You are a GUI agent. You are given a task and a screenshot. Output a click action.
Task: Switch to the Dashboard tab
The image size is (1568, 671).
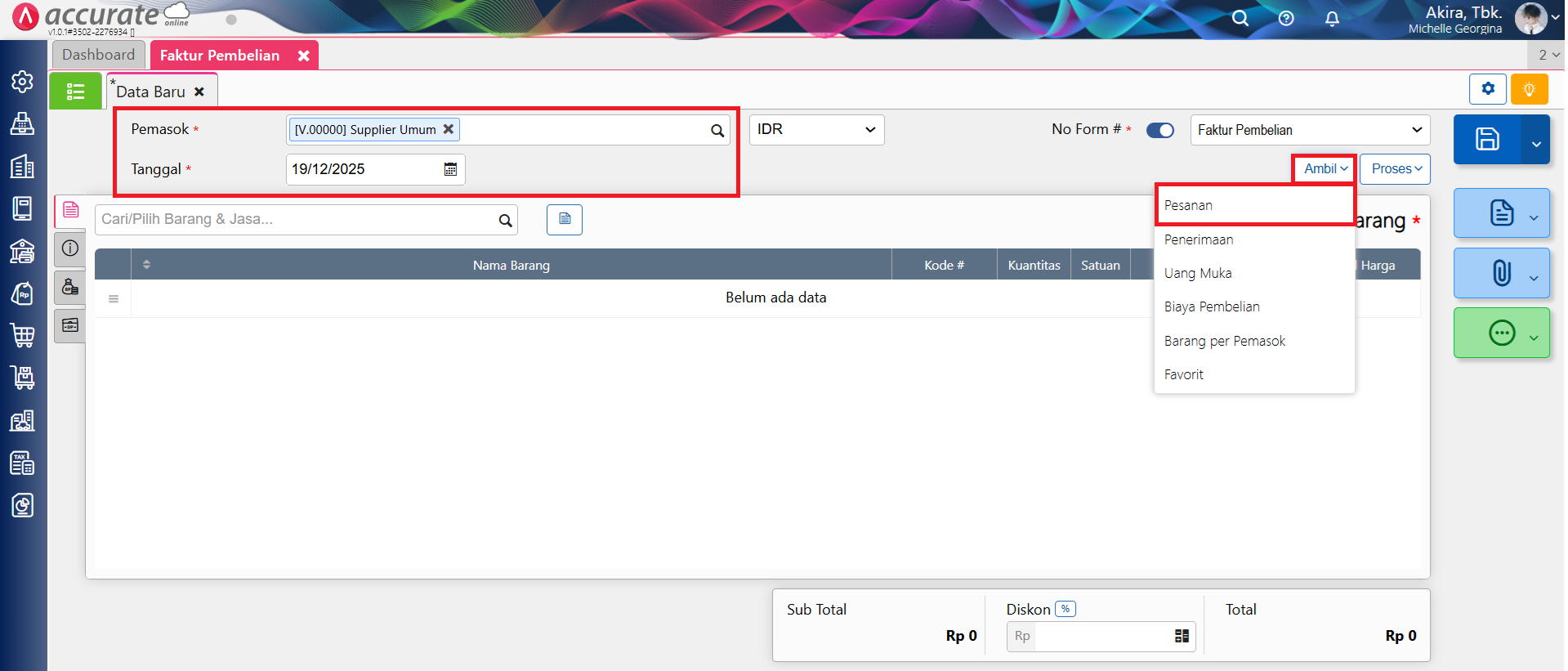click(x=98, y=55)
